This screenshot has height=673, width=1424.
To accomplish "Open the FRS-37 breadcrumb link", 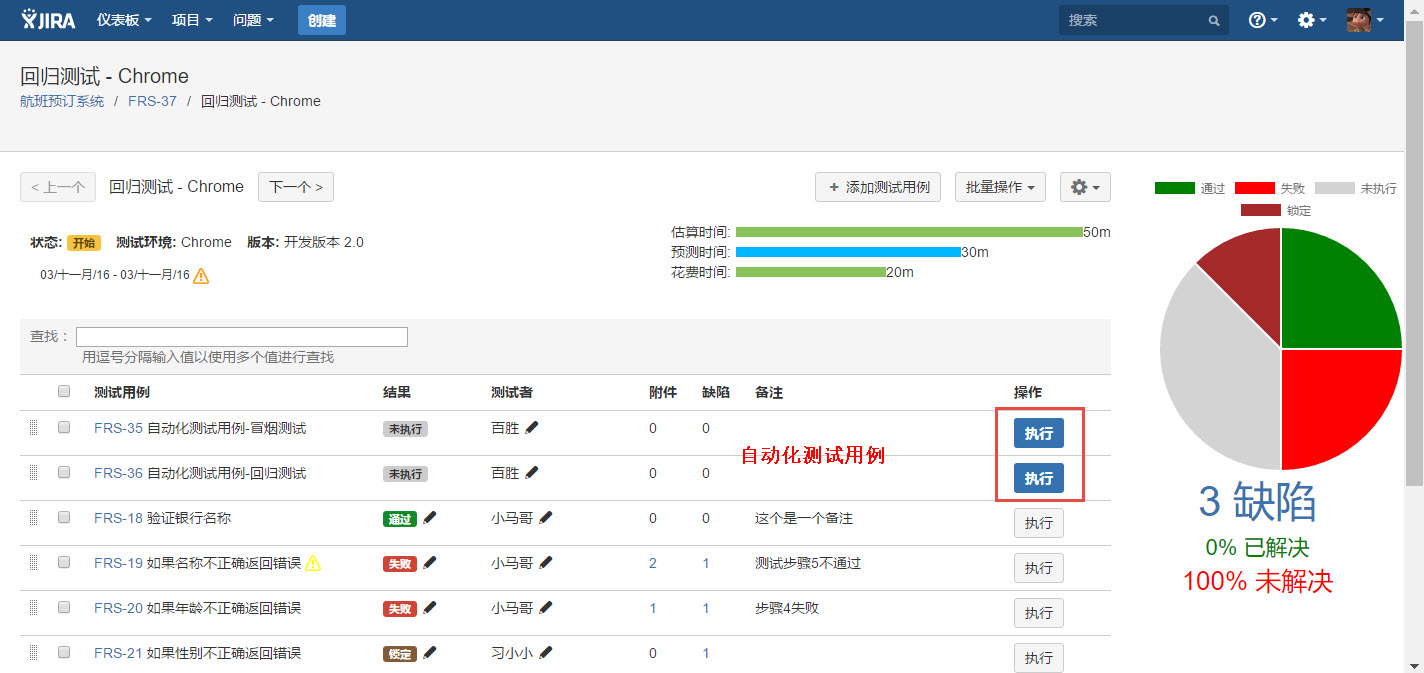I will 152,101.
